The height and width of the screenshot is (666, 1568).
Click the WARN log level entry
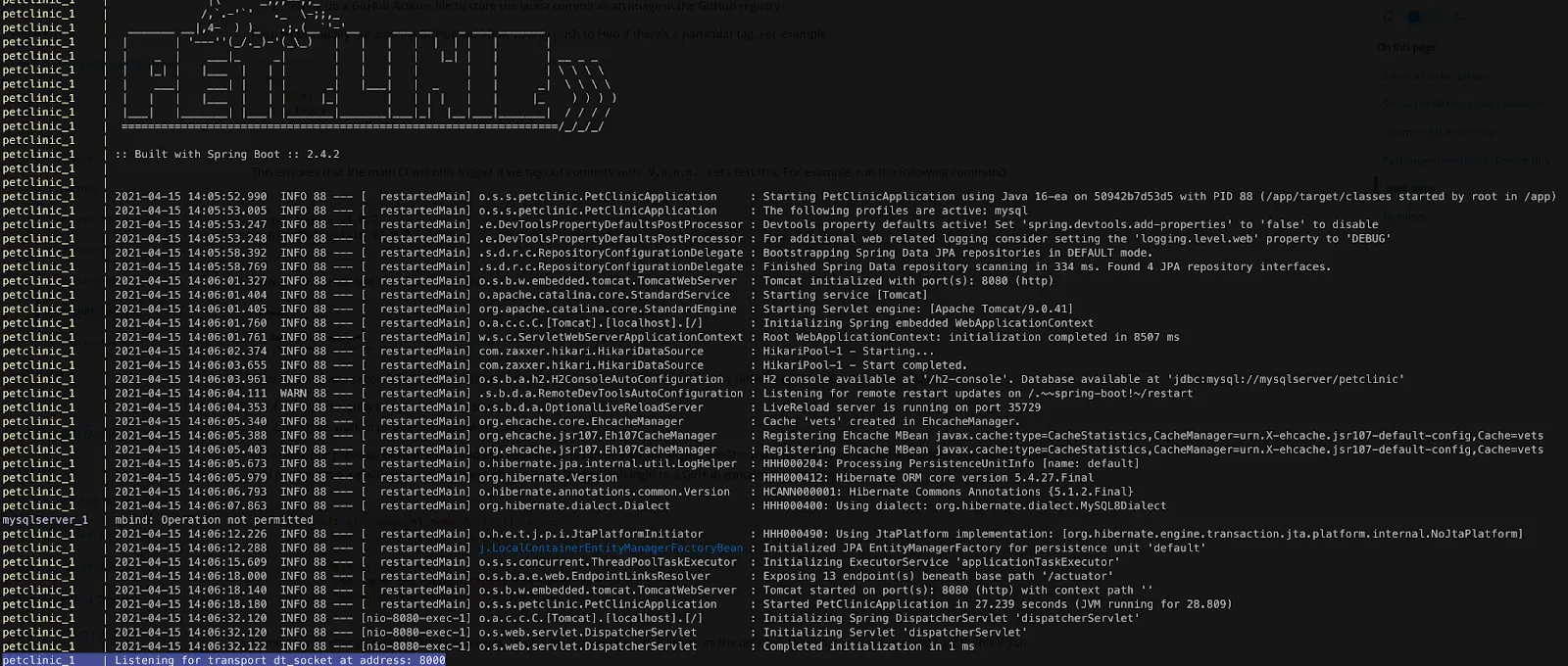[x=293, y=394]
